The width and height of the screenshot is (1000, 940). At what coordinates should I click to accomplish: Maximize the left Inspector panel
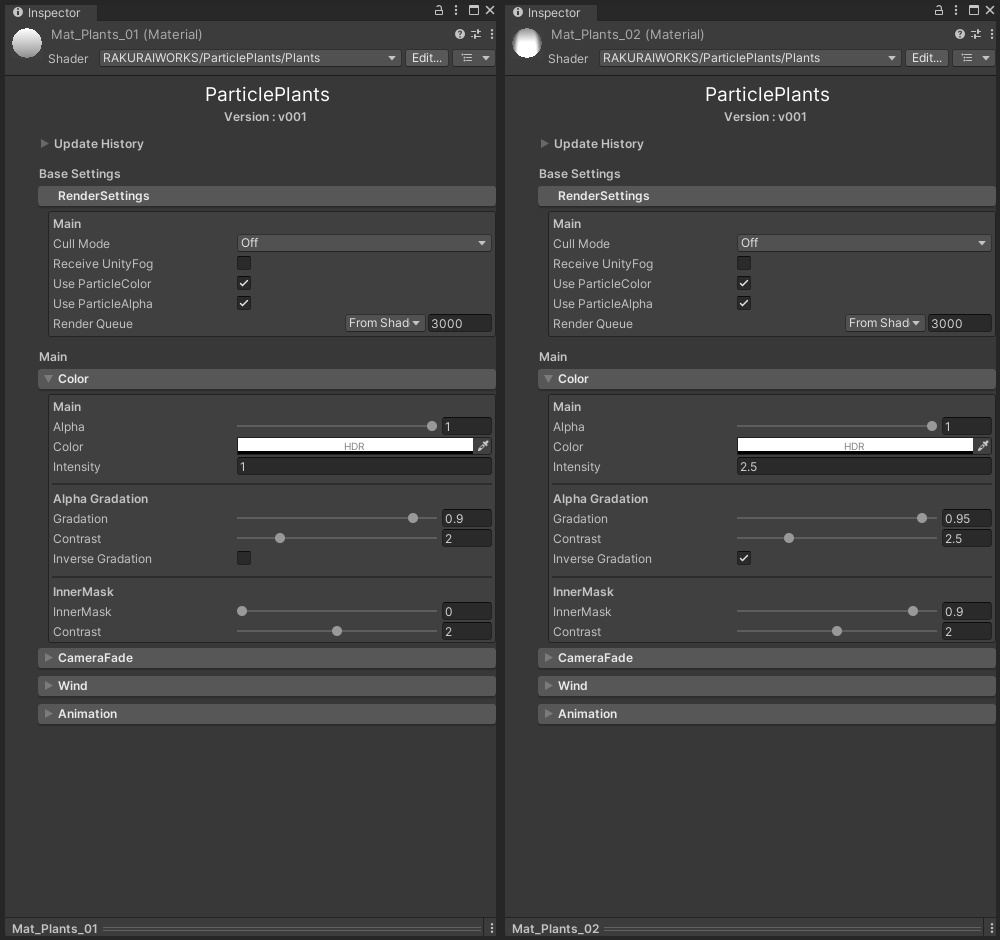[474, 10]
